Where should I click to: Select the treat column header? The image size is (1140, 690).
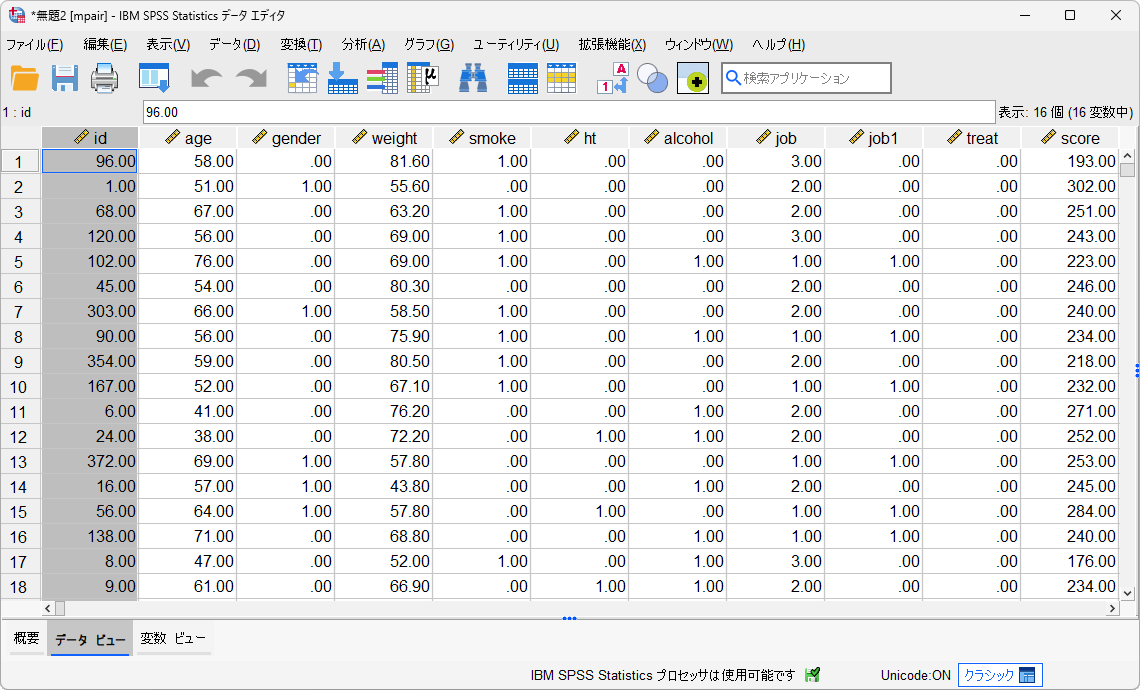(973, 138)
